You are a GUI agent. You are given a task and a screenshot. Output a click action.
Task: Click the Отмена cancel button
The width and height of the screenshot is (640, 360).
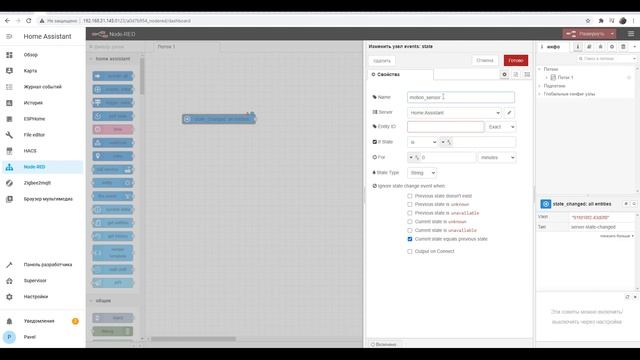[x=485, y=60]
